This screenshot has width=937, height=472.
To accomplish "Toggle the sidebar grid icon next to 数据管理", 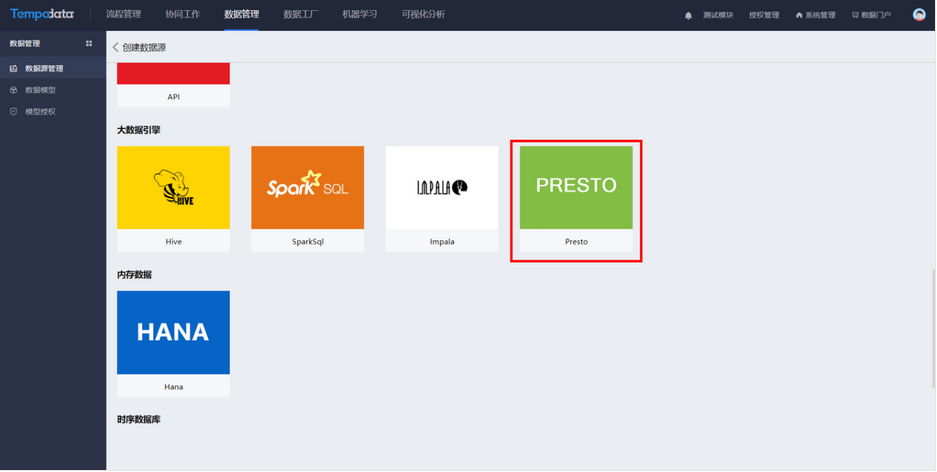I will [89, 44].
